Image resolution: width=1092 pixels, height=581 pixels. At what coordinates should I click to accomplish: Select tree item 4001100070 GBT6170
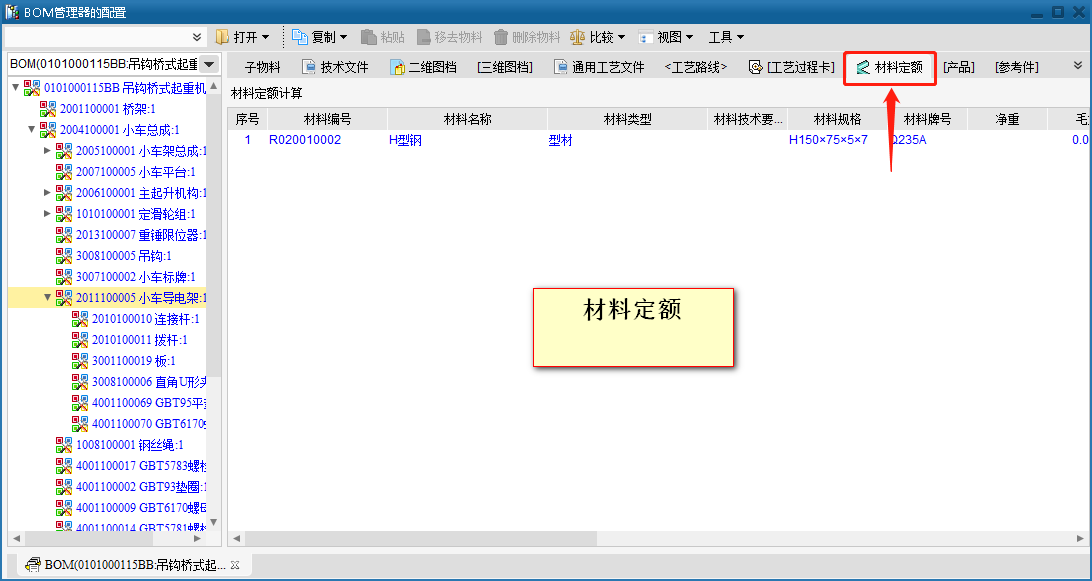pyautogui.click(x=149, y=424)
